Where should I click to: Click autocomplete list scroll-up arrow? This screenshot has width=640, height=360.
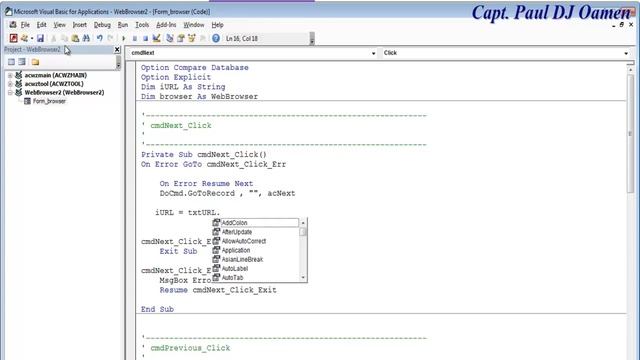(x=303, y=223)
